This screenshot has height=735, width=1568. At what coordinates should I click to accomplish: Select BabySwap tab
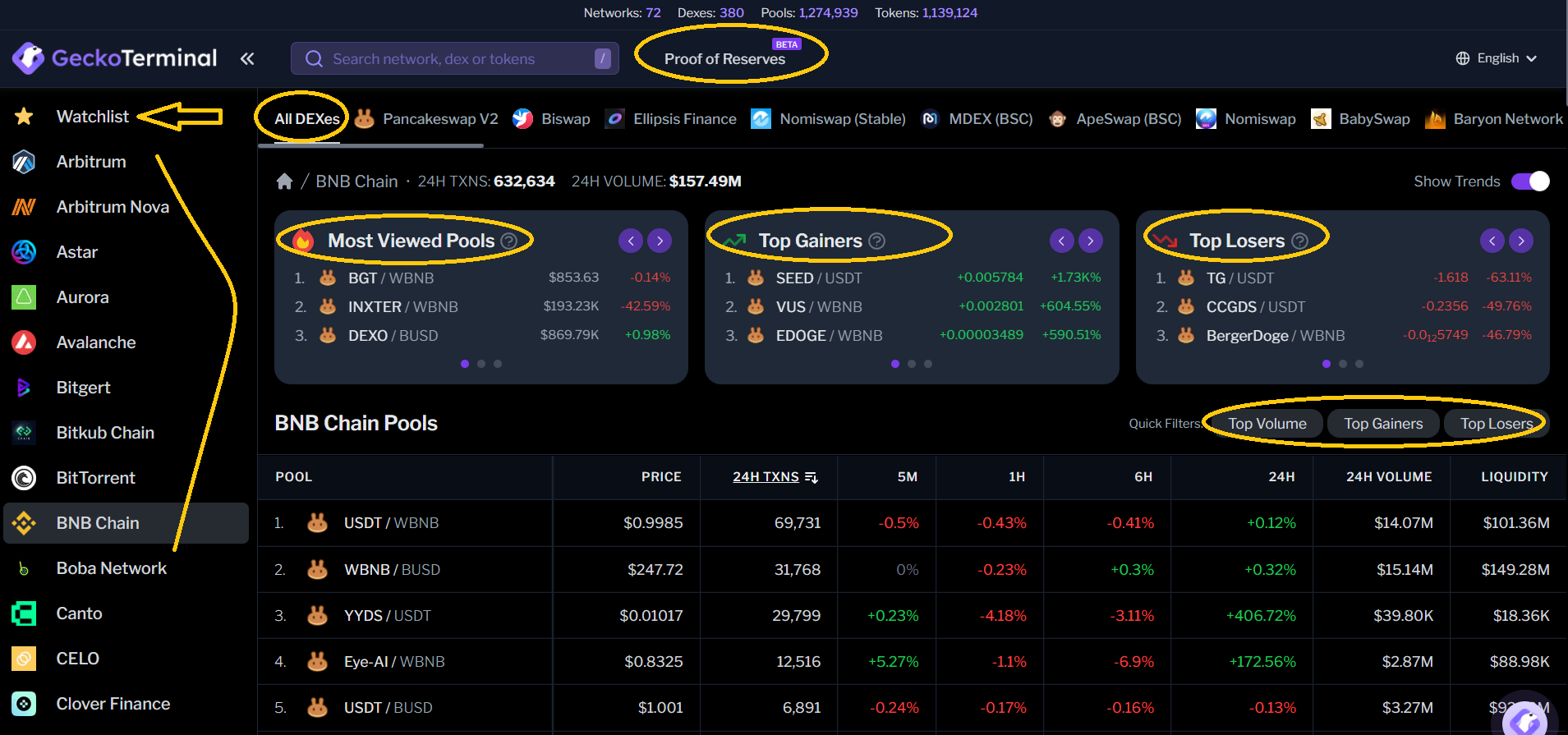pos(1360,119)
